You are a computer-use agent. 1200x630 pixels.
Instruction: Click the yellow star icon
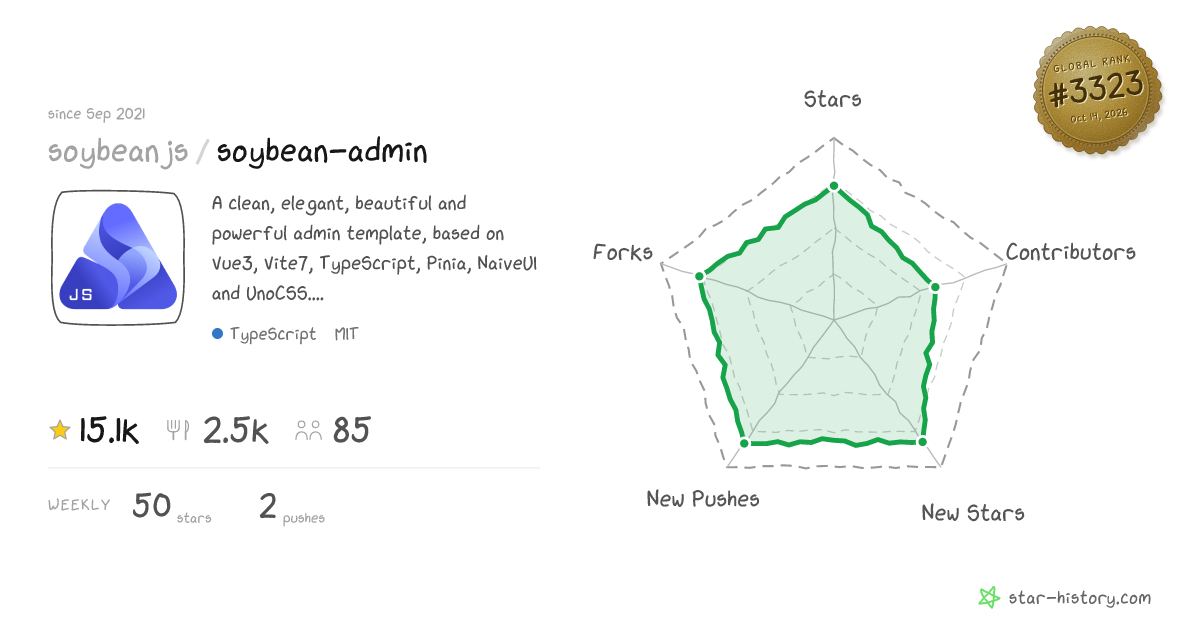coord(59,431)
